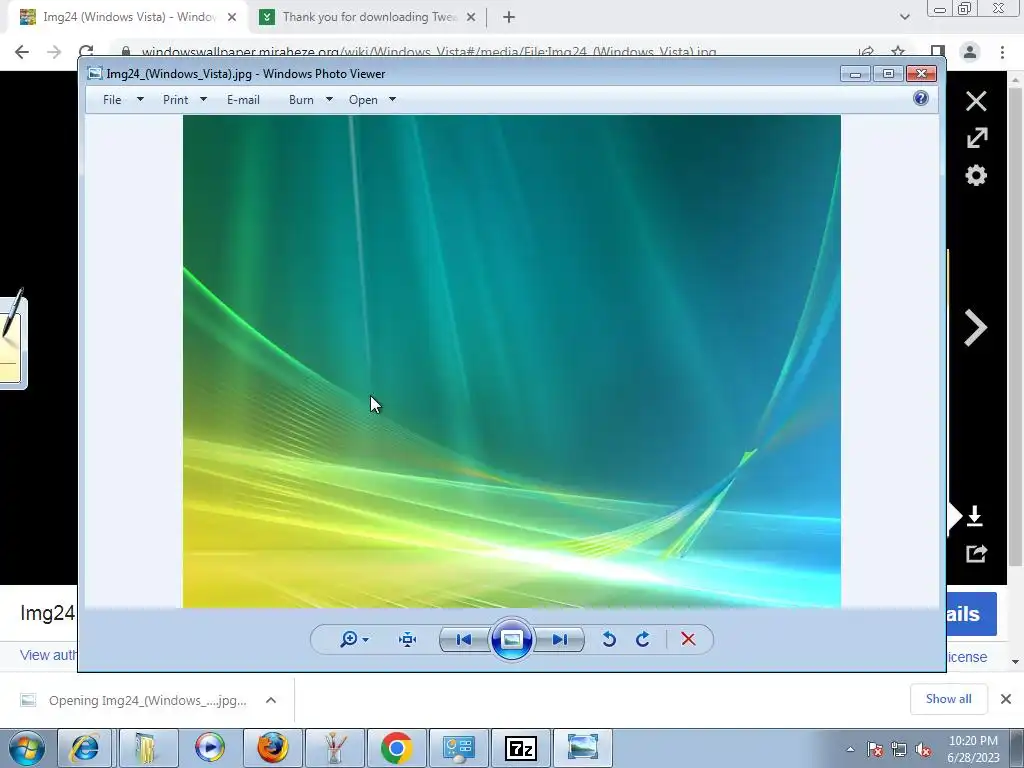Open Chrome's tab search chevron
Image resolution: width=1024 pixels, height=768 pixels.
pyautogui.click(x=904, y=17)
